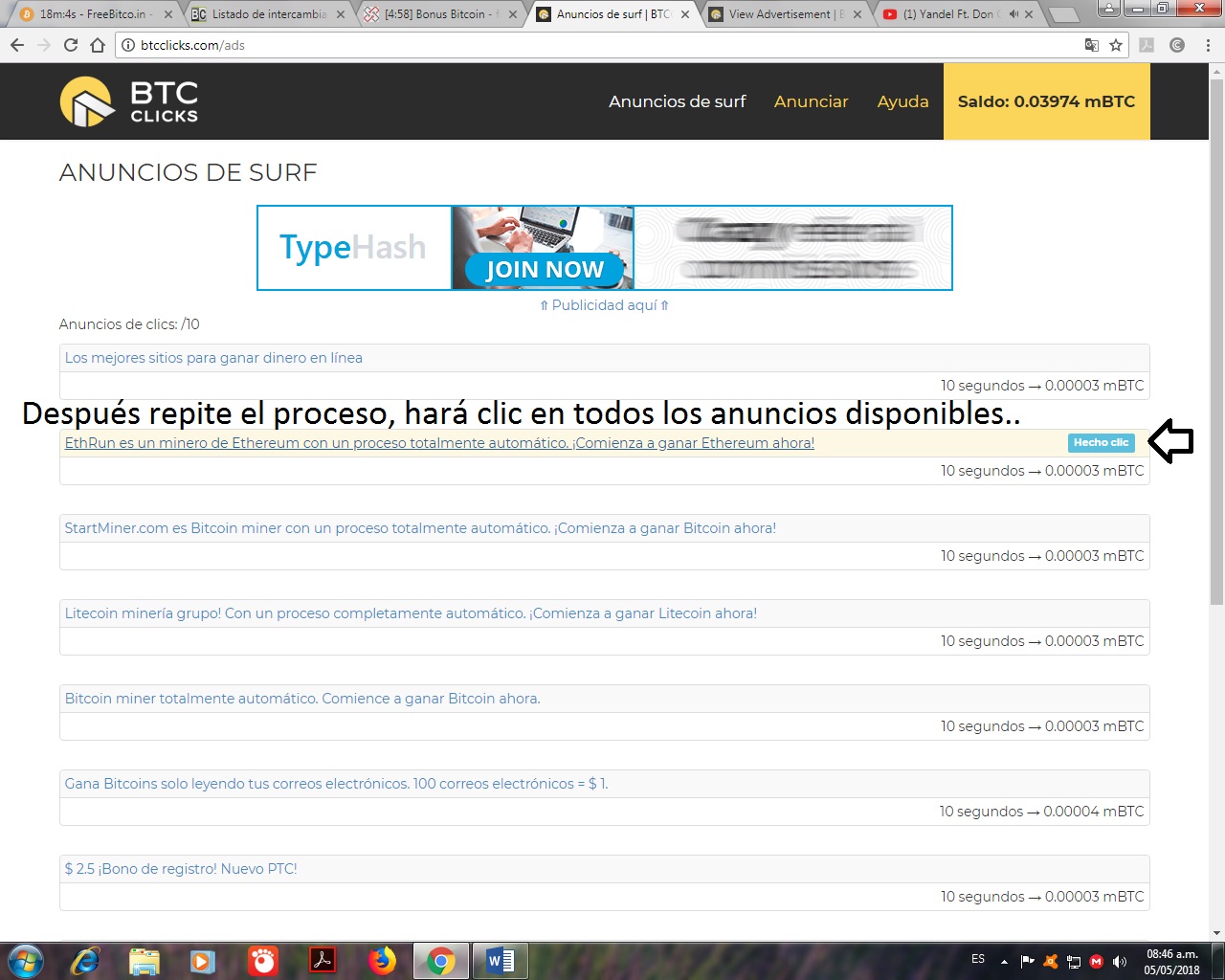Click the Avast antivirus tray icon
The width and height of the screenshot is (1225, 980).
(x=1051, y=961)
